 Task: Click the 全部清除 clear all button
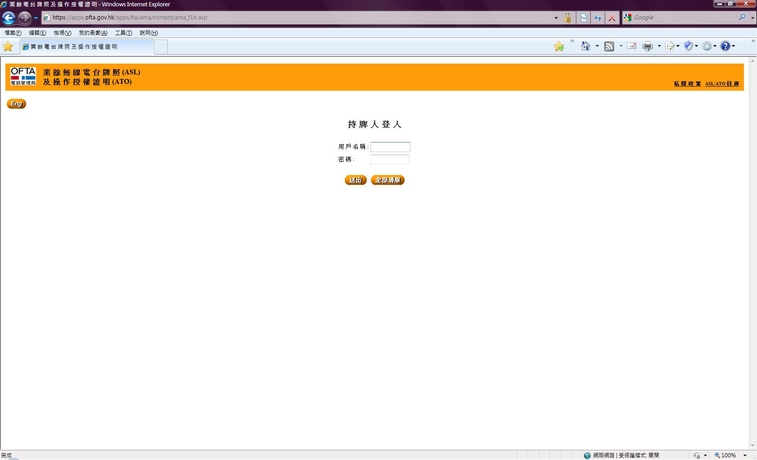(387, 180)
